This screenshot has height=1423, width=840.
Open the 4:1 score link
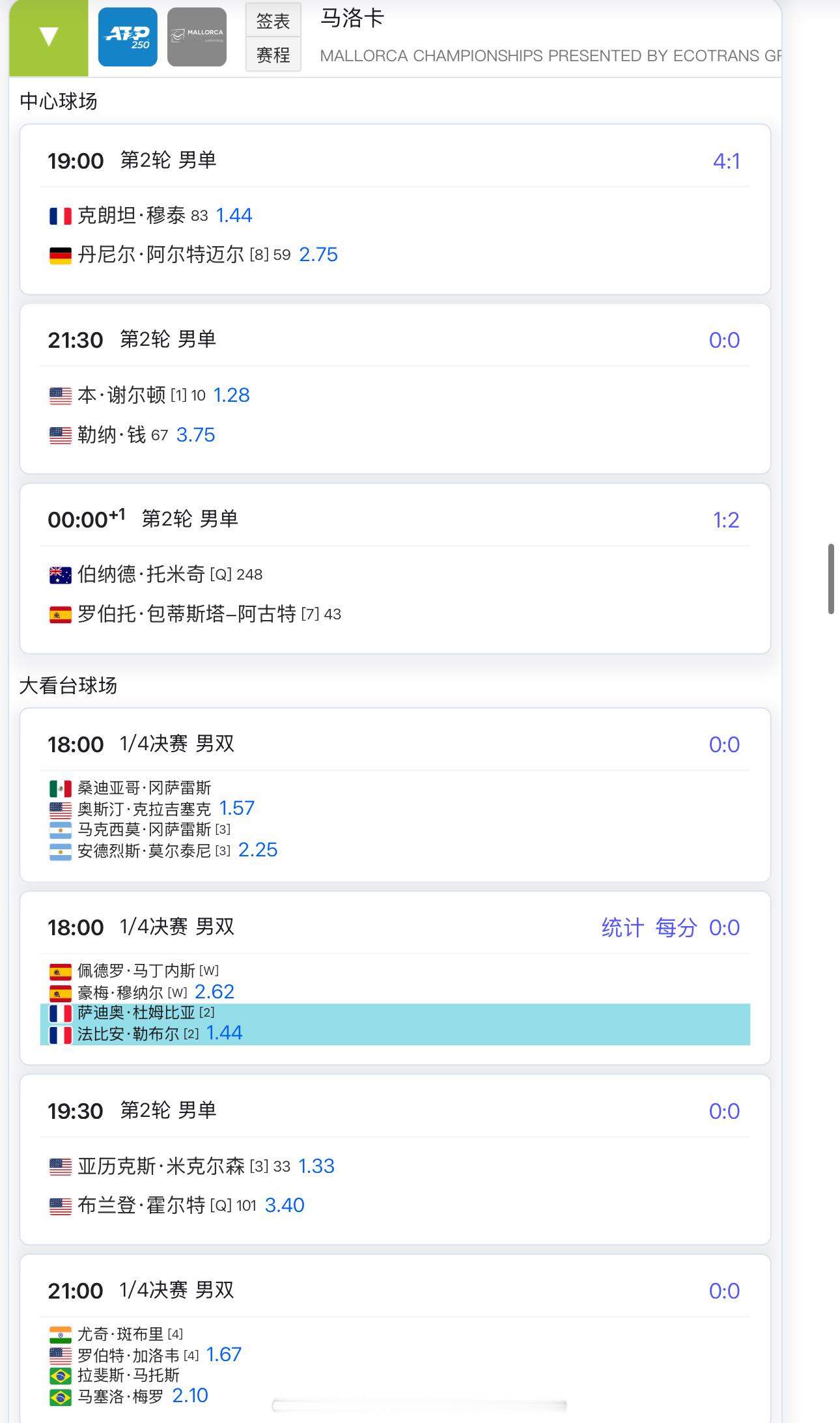726,161
